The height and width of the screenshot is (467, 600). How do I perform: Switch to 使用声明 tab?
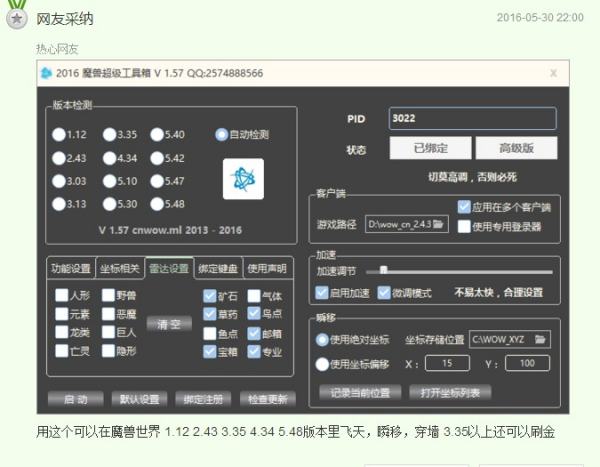pyautogui.click(x=267, y=268)
